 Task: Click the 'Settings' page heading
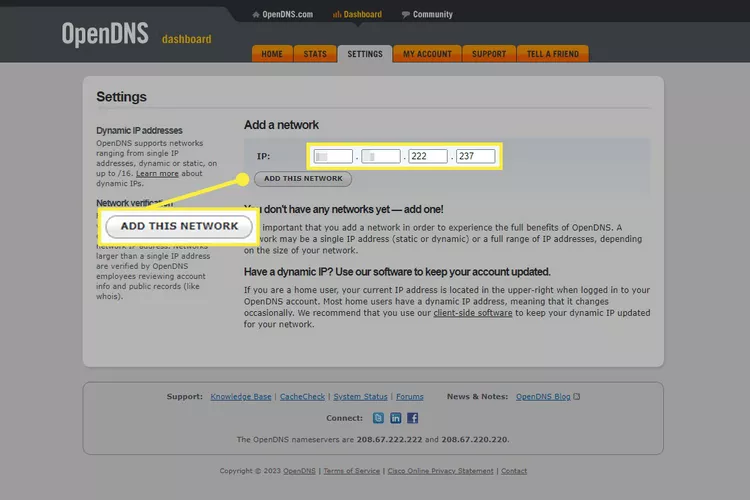tap(121, 97)
